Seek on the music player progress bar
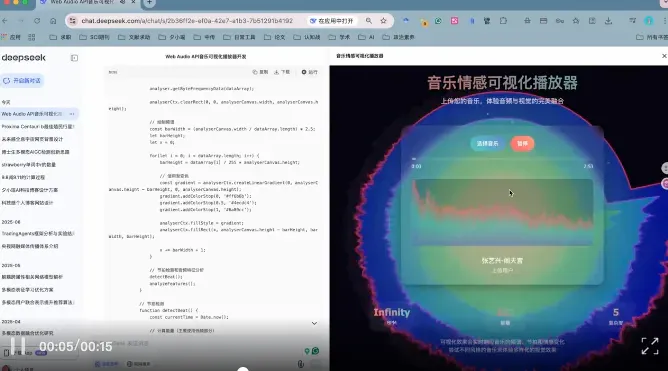This screenshot has width=668, height=371. (x=502, y=159)
